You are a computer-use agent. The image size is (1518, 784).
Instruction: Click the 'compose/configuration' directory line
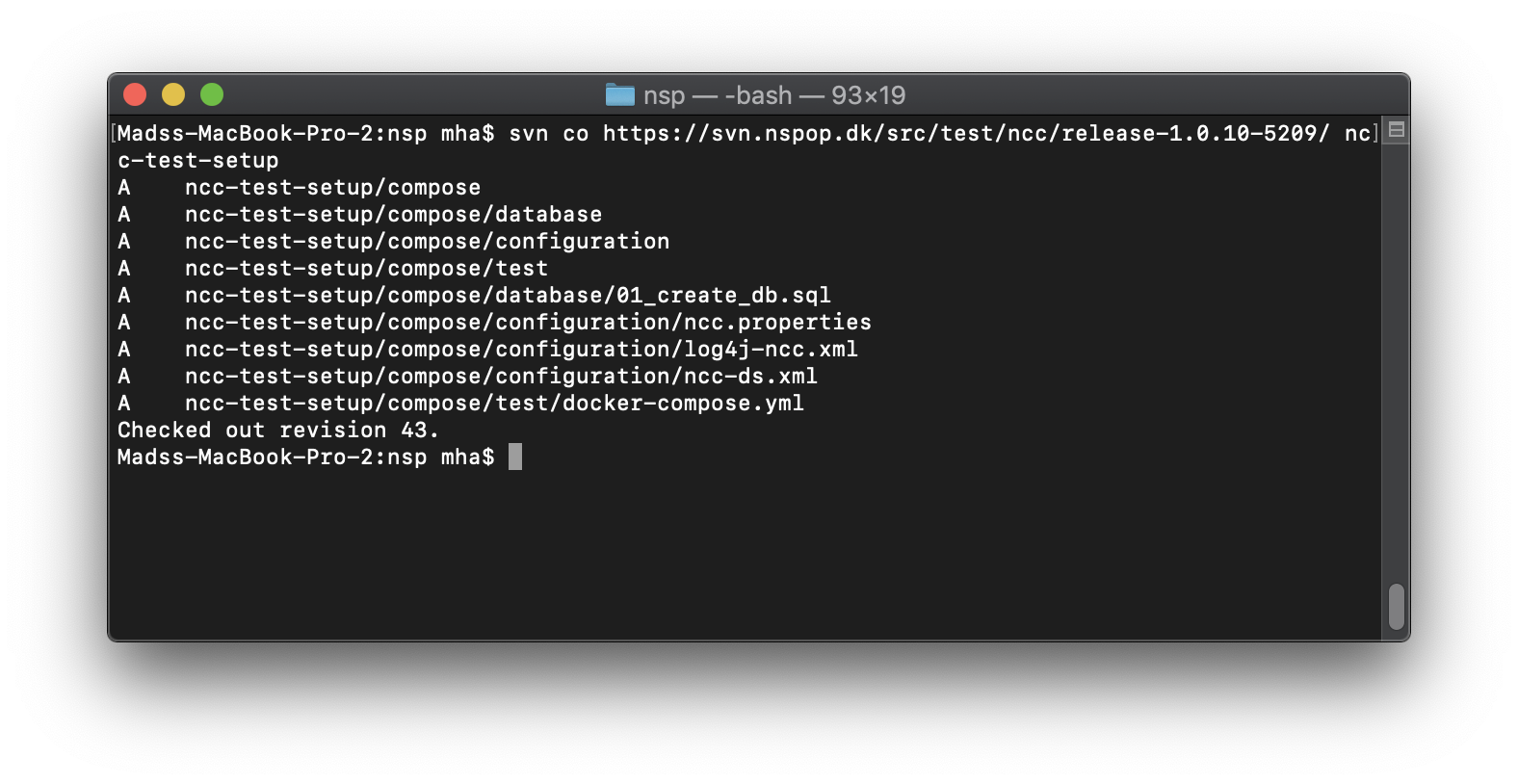tap(427, 242)
